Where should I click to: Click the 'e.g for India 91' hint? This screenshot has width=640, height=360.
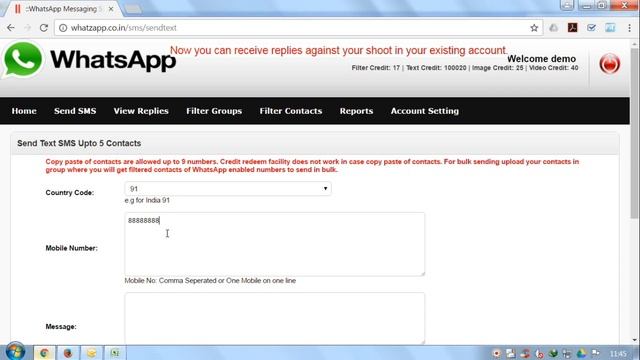click(147, 200)
